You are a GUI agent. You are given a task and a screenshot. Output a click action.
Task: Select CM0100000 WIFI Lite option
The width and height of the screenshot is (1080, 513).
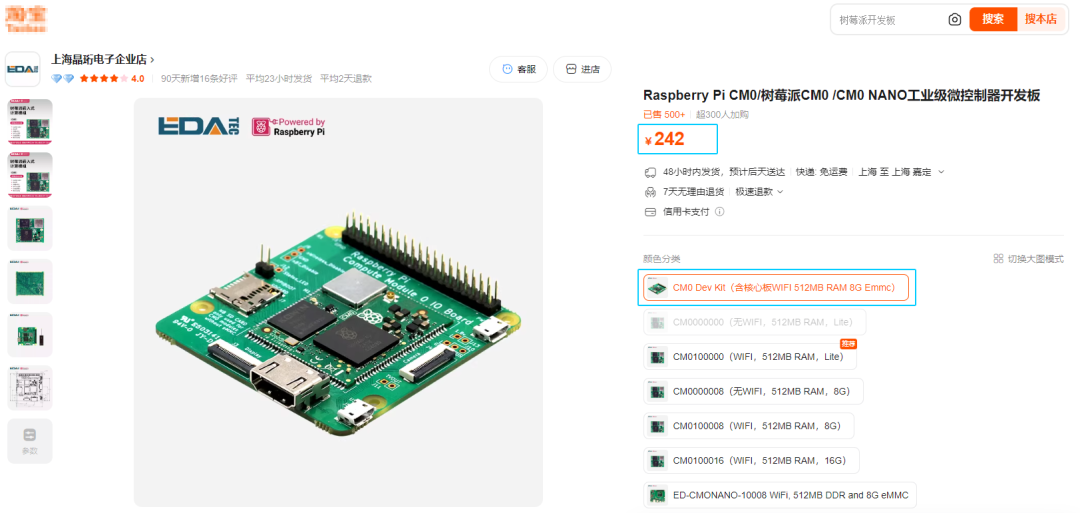(750, 357)
